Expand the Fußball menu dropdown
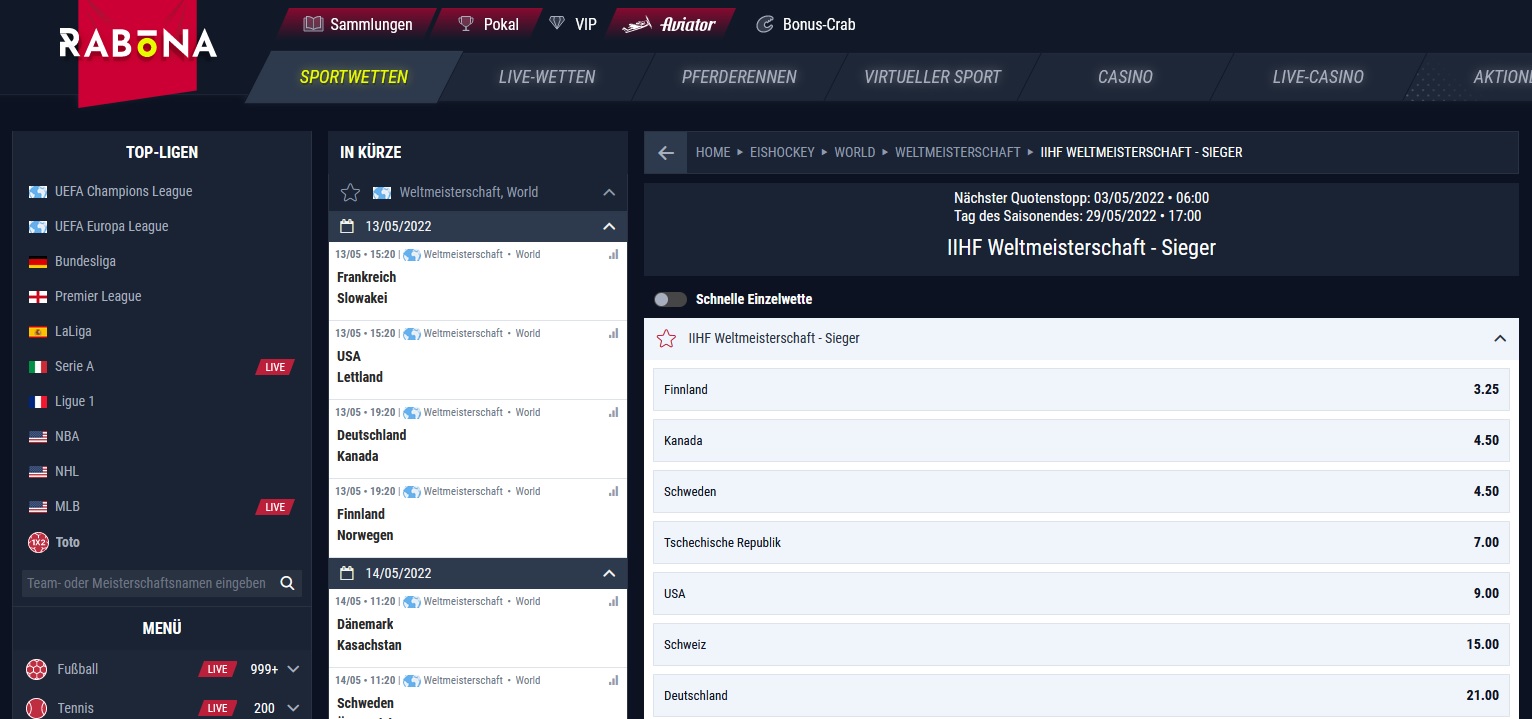Image resolution: width=1532 pixels, height=719 pixels. 293,669
